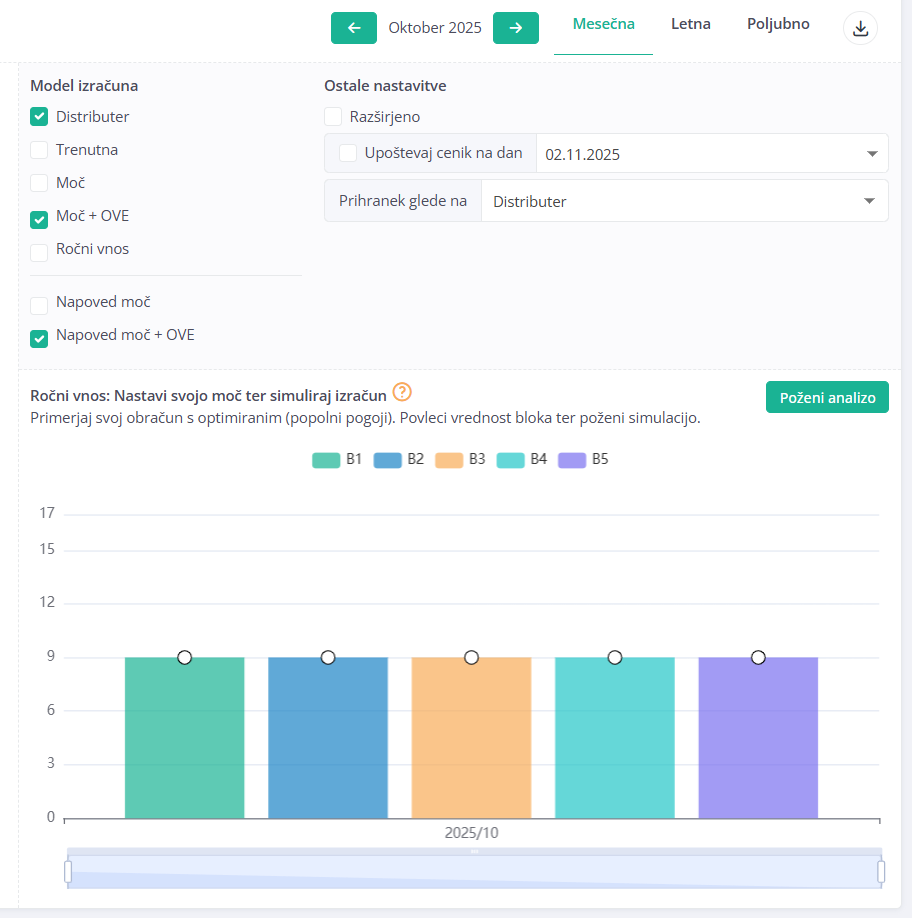This screenshot has width=912, height=918.
Task: Expand the Prihranek glede na dropdown
Action: pos(684,201)
